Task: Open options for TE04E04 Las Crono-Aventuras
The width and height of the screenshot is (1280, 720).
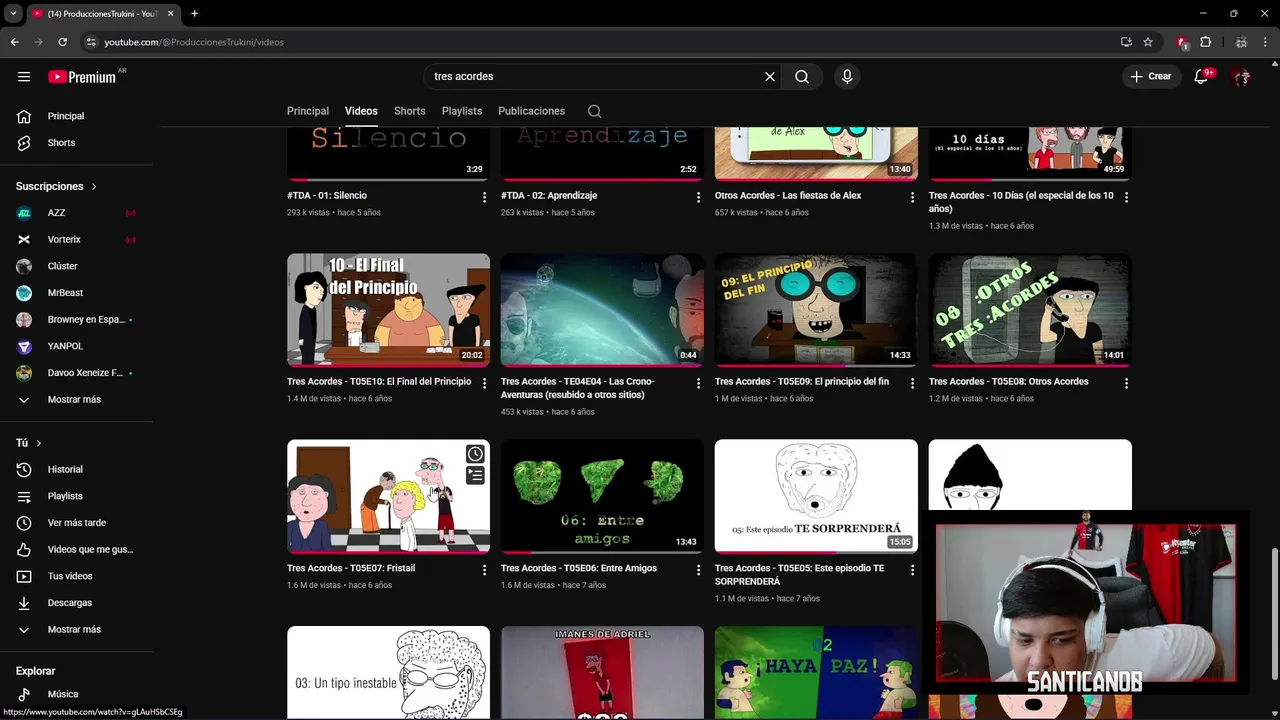Action: click(x=698, y=384)
